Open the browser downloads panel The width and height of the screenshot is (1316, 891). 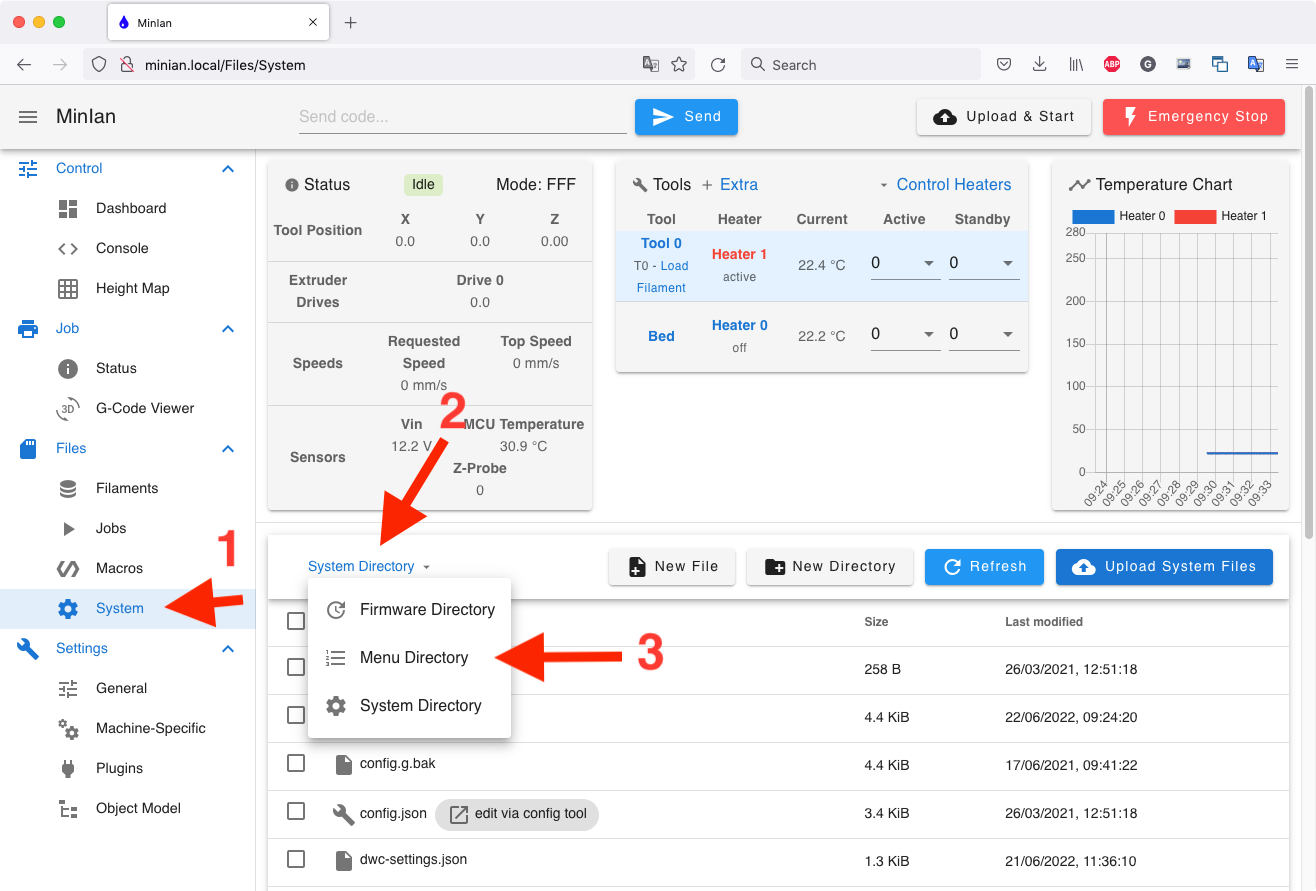(1040, 65)
